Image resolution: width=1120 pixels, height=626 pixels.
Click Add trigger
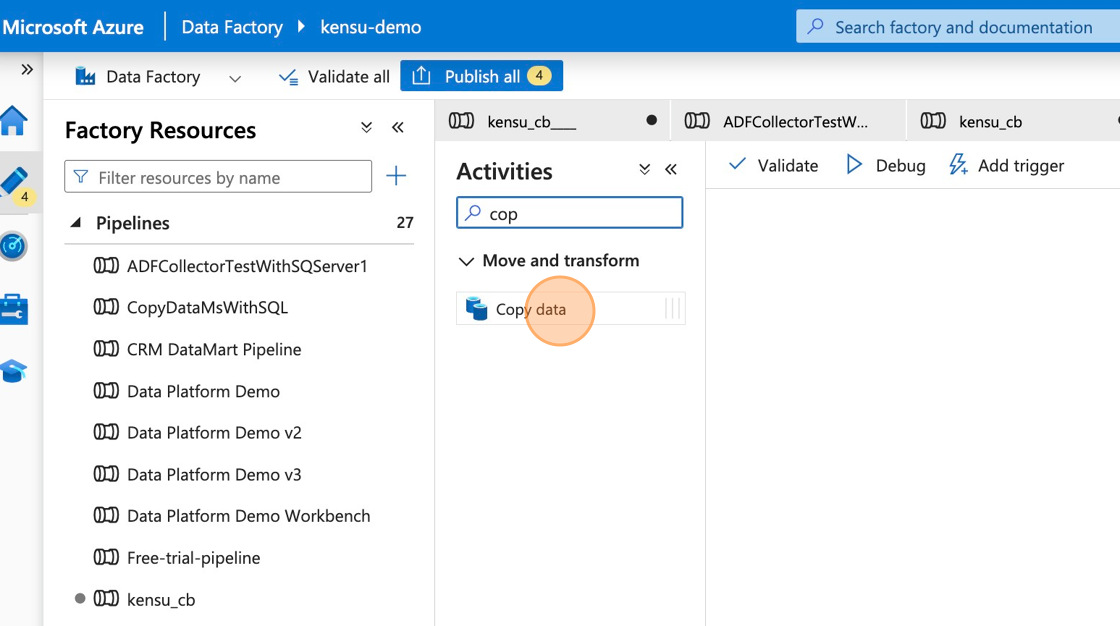(1006, 166)
